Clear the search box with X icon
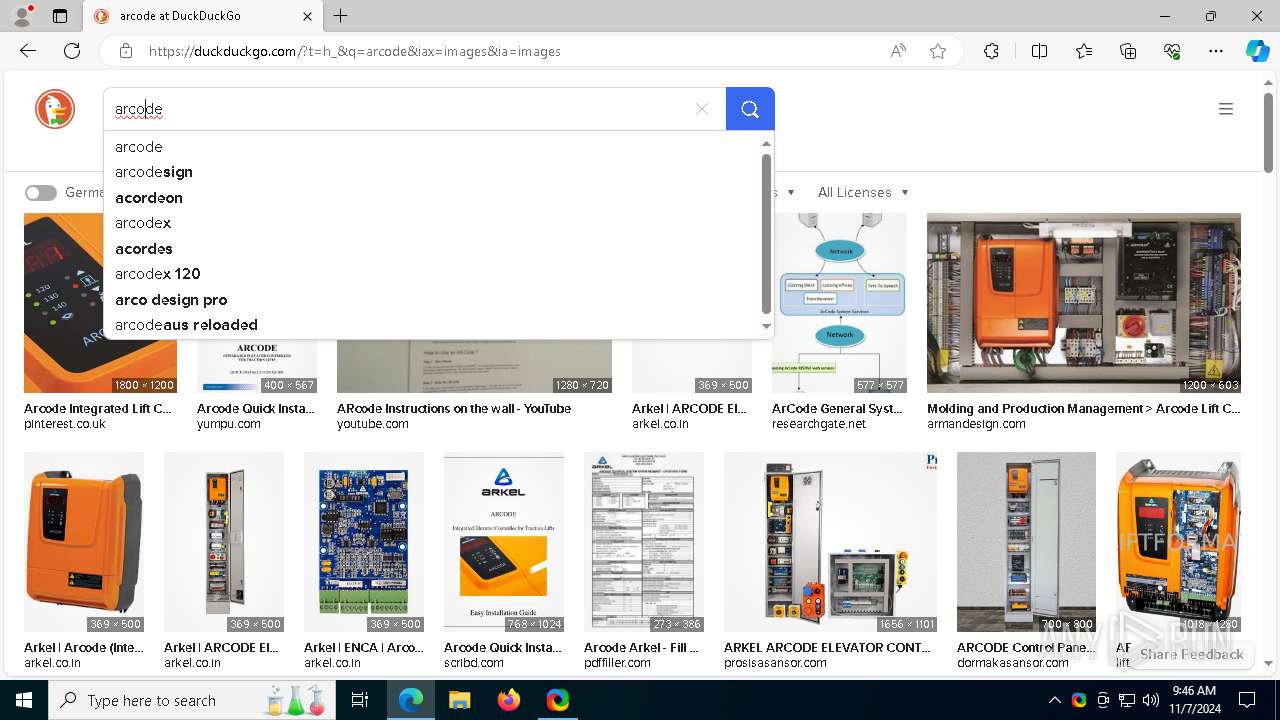This screenshot has height=720, width=1280. coord(702,109)
